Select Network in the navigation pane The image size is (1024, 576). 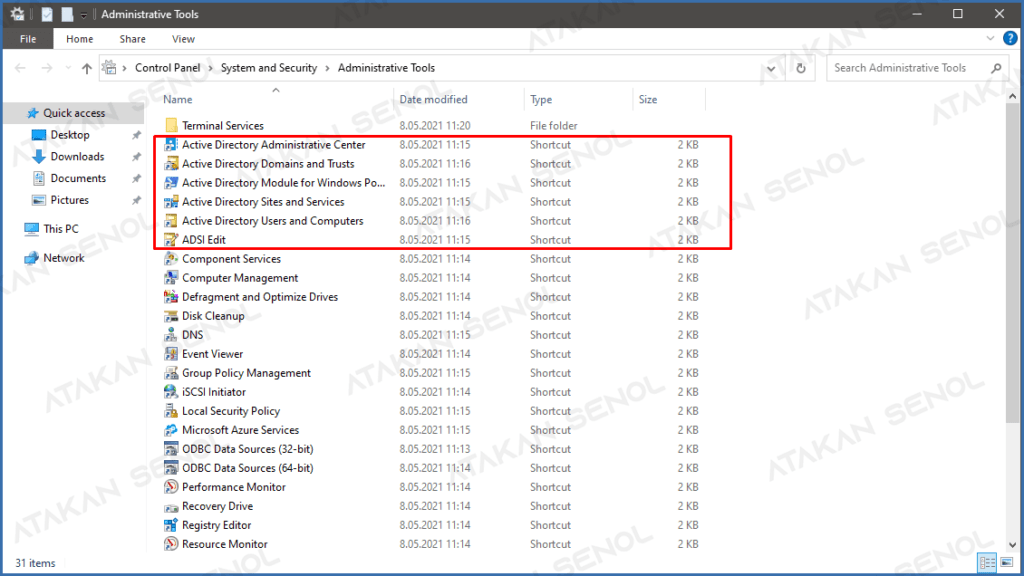pos(63,258)
